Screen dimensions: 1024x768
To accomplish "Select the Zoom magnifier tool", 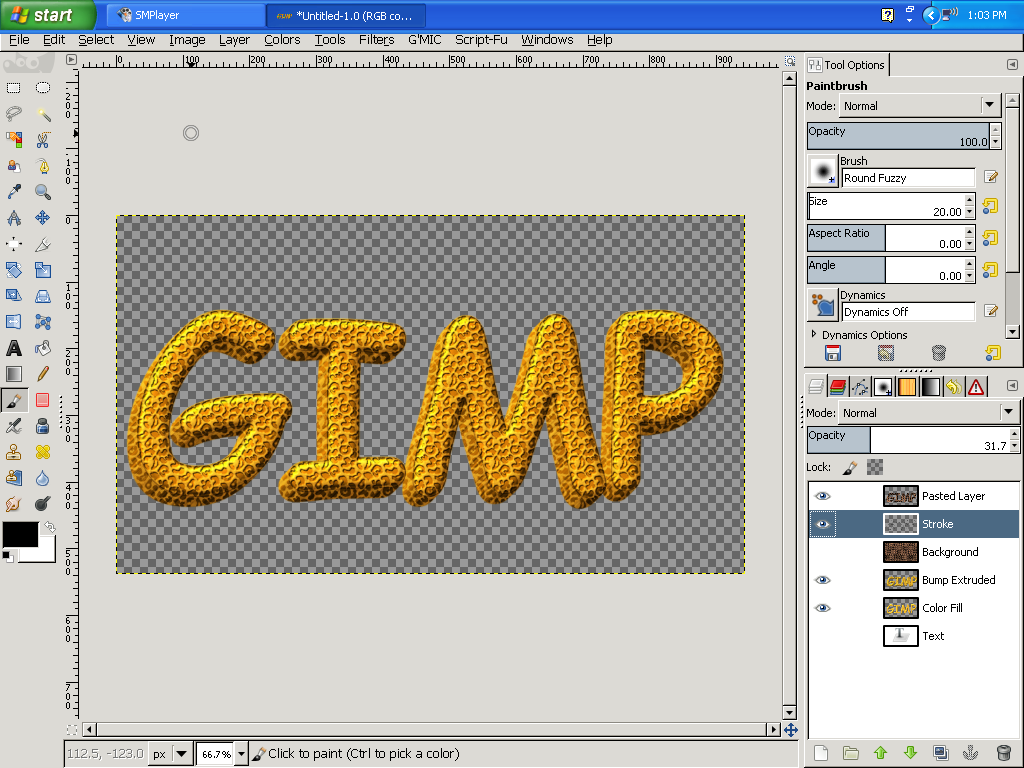I will pyautogui.click(x=43, y=191).
